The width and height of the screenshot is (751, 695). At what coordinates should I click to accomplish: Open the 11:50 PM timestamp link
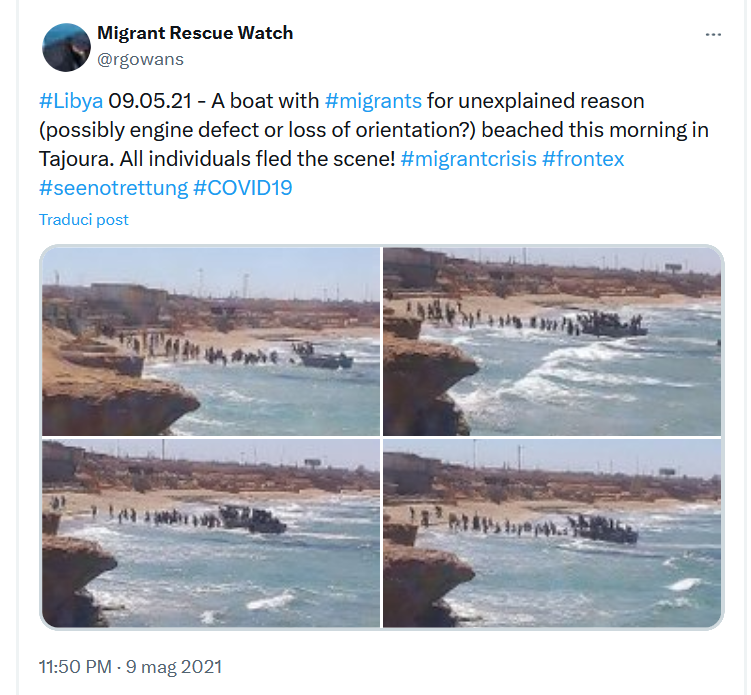pos(75,667)
